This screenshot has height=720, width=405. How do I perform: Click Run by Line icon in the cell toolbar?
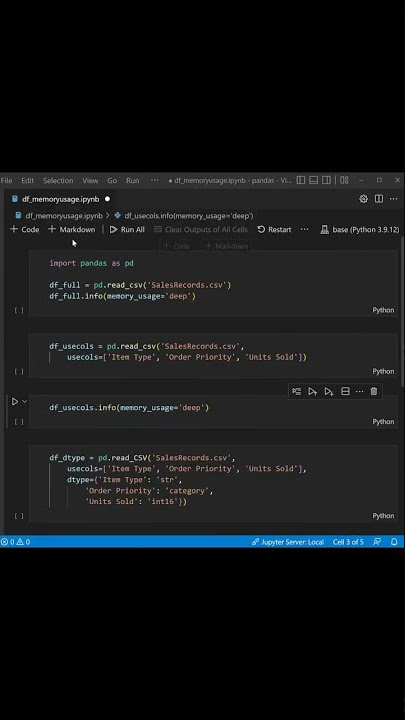pyautogui.click(x=297, y=391)
